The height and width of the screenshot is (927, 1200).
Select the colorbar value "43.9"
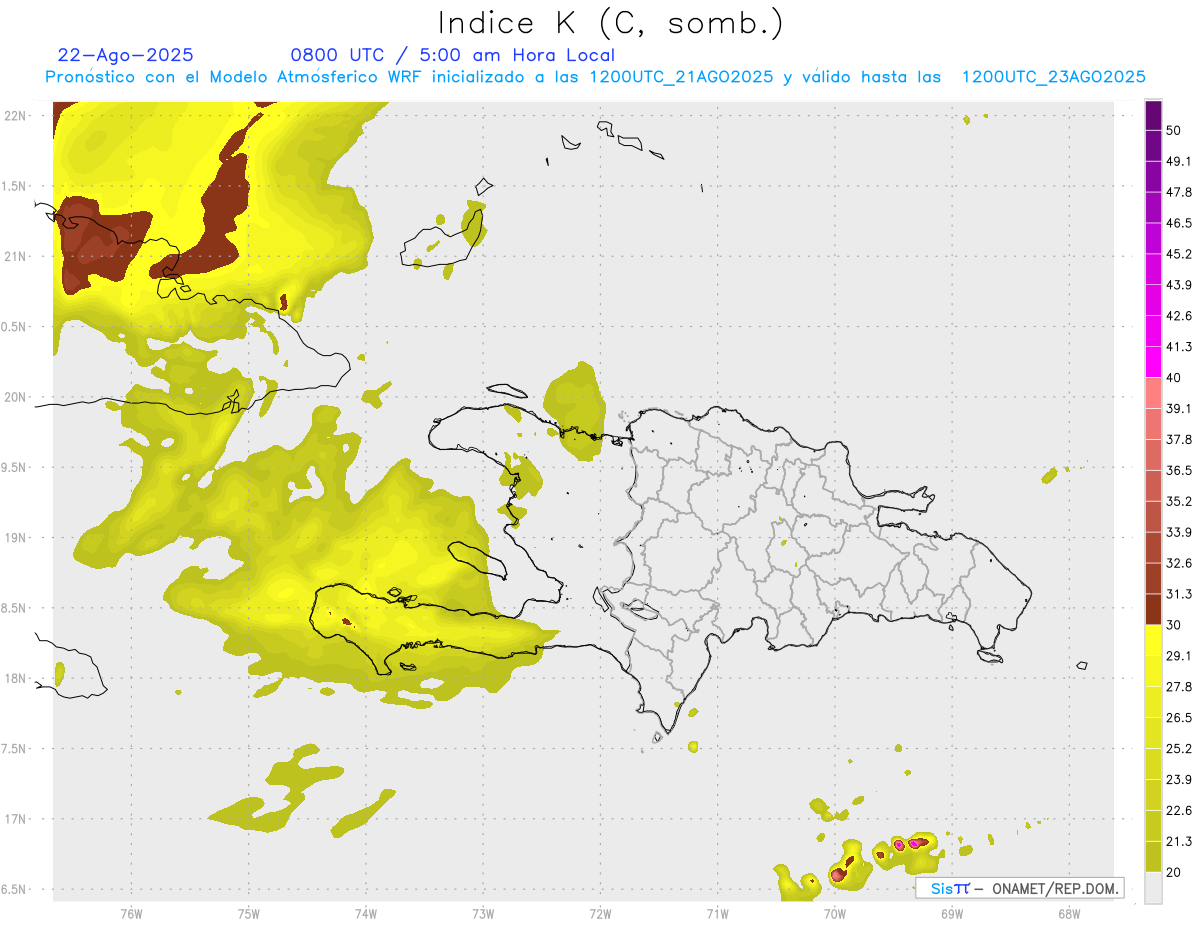click(1179, 285)
